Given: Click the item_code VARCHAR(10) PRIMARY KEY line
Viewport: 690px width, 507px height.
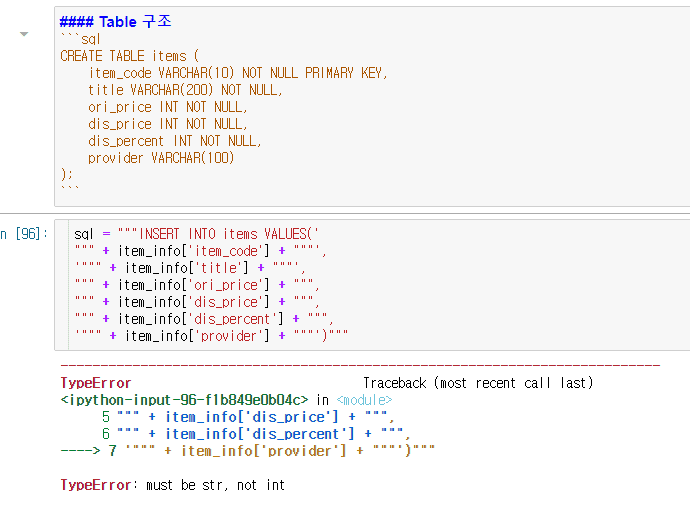Looking at the screenshot, I should (238, 73).
